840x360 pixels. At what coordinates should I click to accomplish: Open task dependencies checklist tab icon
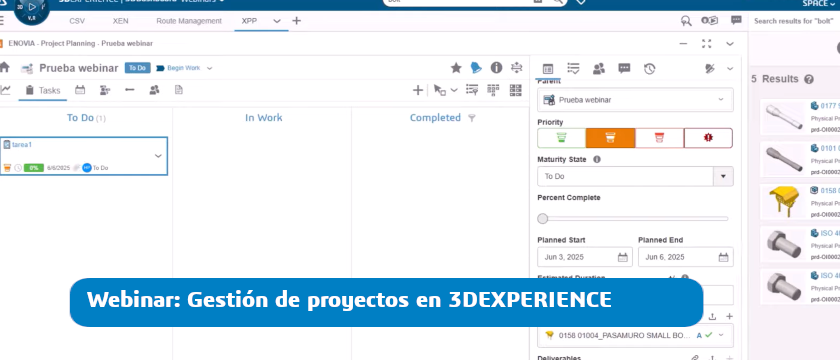point(573,68)
